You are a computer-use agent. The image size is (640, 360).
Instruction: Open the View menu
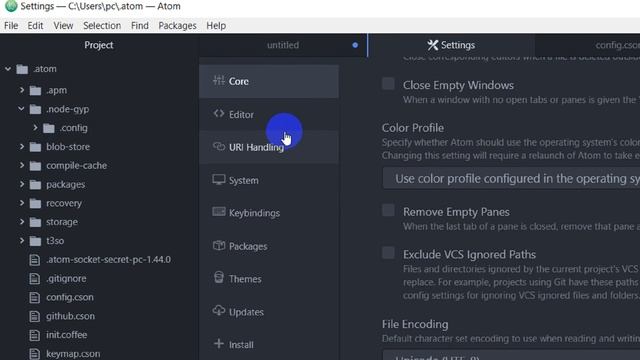(63, 25)
